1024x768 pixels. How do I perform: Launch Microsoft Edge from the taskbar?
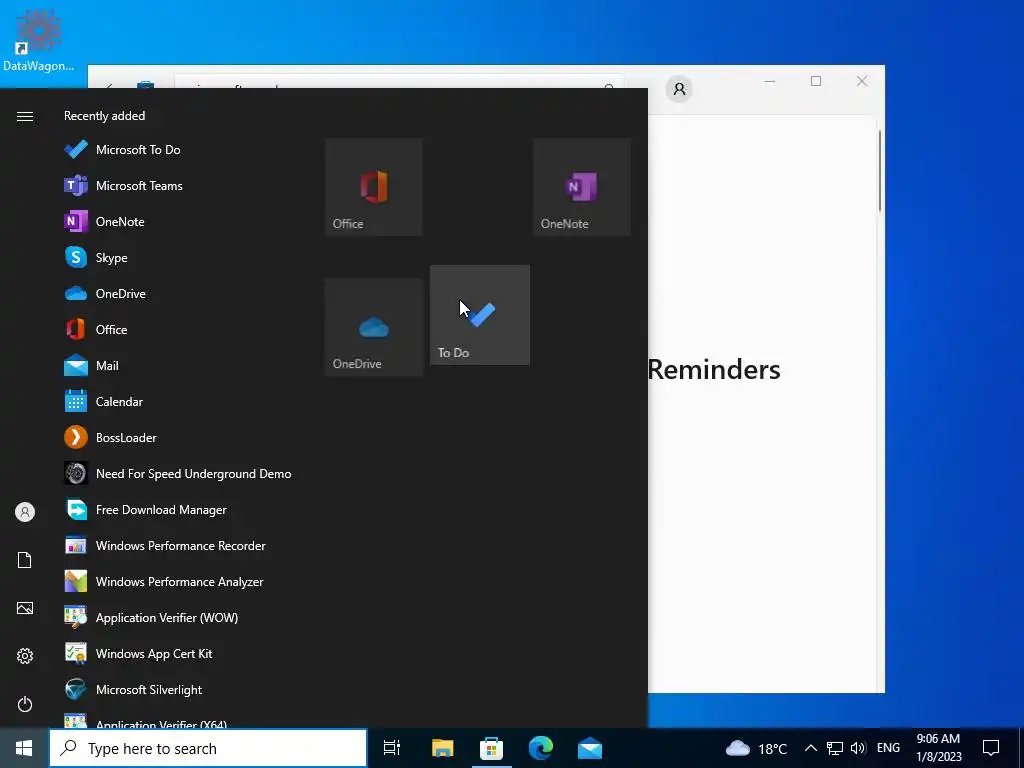point(541,748)
